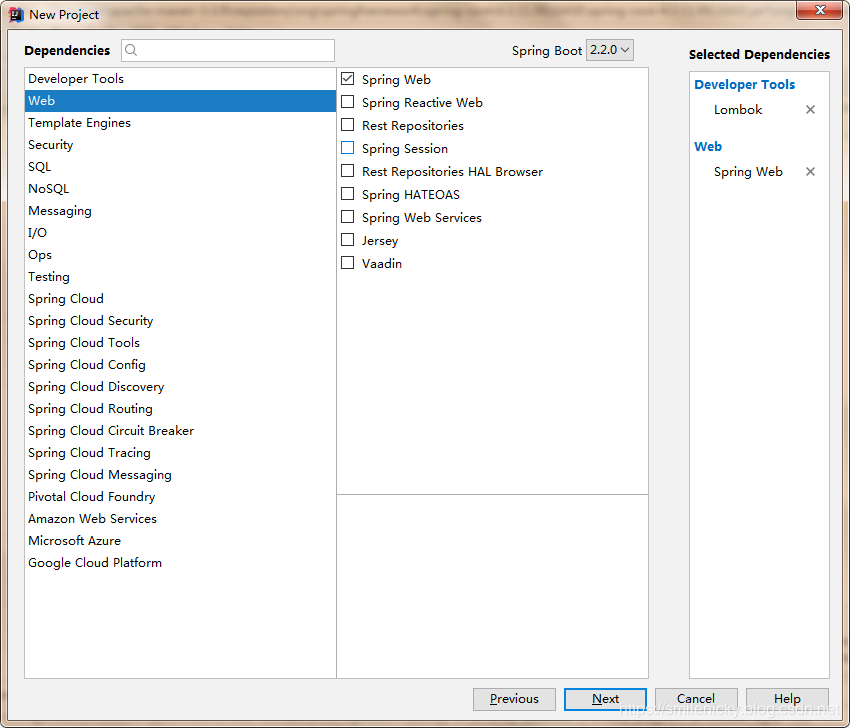The height and width of the screenshot is (728, 850).
Task: Tick the Spring Web Services checkbox
Action: pyautogui.click(x=347, y=217)
